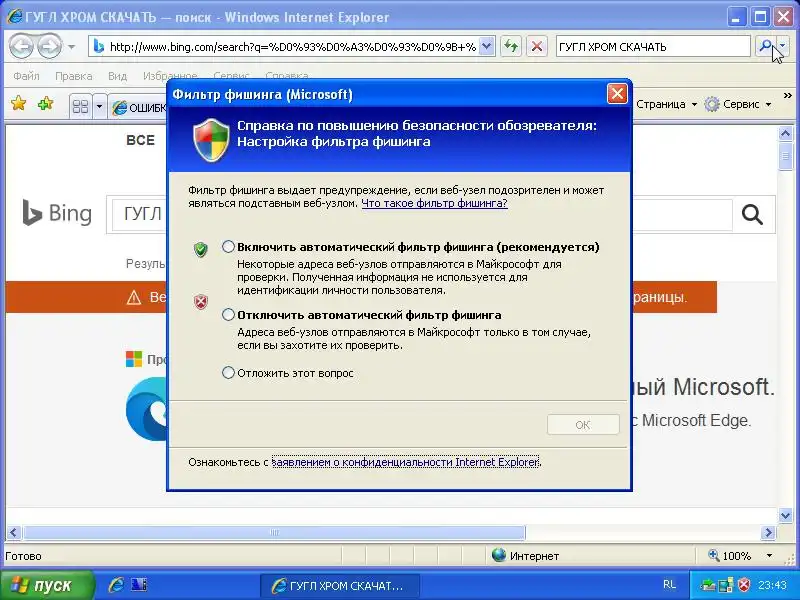Click the Back navigation arrow button
Image resolution: width=800 pixels, height=600 pixels.
pos(21,46)
